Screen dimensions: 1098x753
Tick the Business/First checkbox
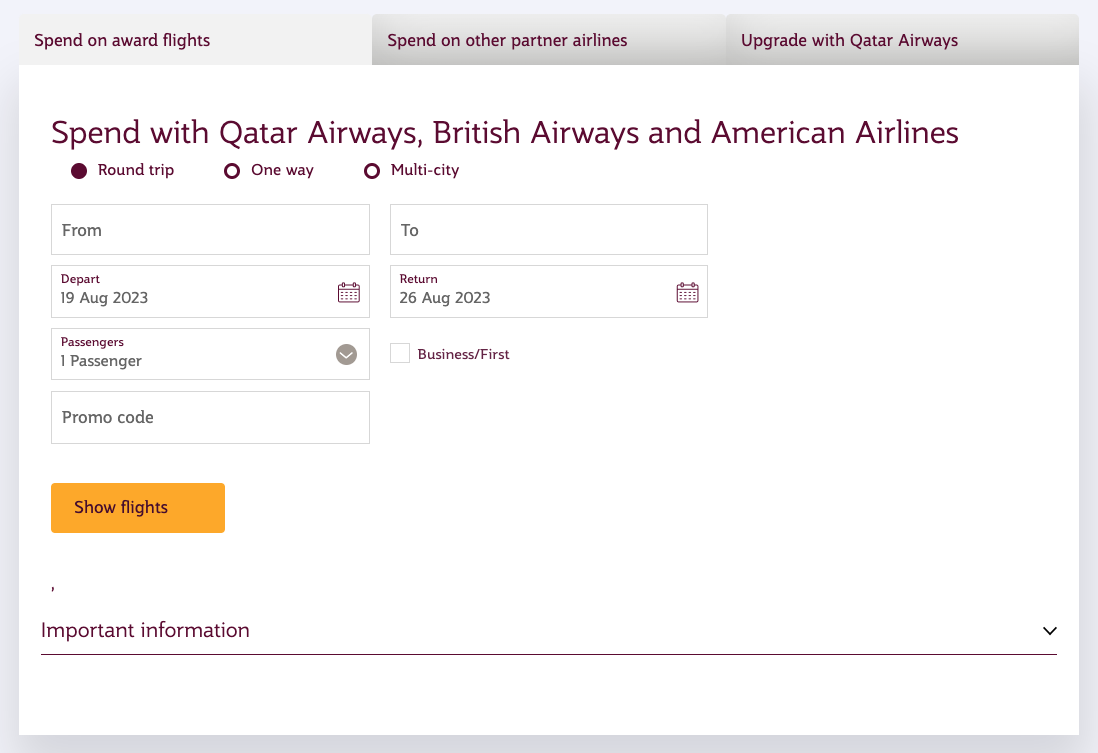click(x=400, y=353)
